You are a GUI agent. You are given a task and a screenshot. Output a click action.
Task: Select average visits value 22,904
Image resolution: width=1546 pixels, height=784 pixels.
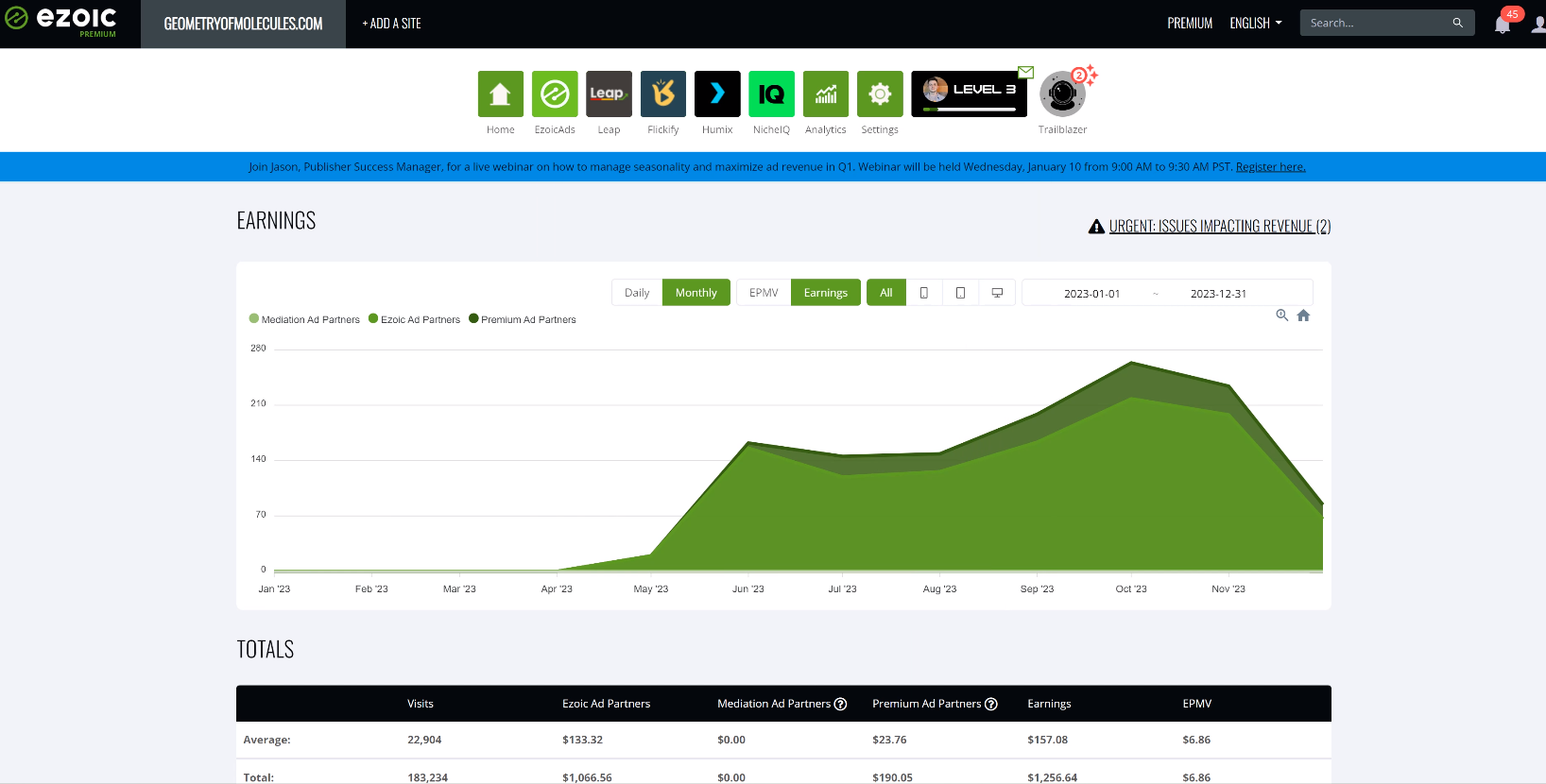[x=424, y=740]
